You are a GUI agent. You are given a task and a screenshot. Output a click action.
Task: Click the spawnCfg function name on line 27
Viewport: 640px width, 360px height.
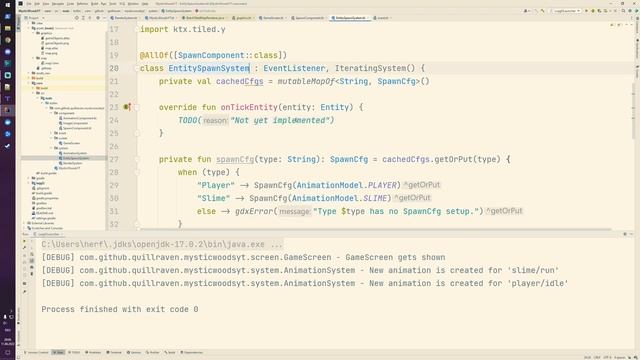pos(235,160)
